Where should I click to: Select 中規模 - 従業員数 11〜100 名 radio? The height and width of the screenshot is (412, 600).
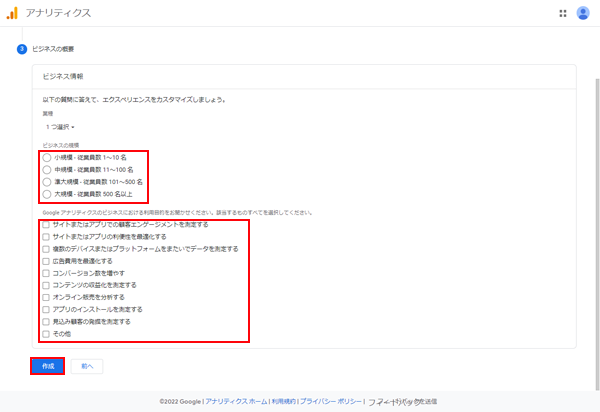(x=47, y=170)
